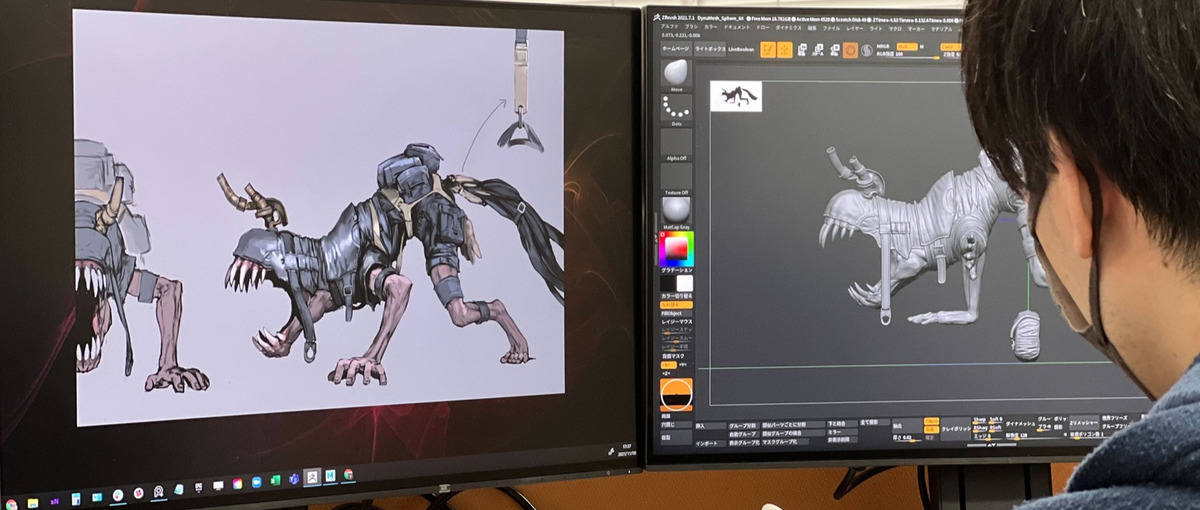Screen dimensions: 1200x510
Task: Toggle ミラー button in bottom shelf
Action: click(841, 432)
